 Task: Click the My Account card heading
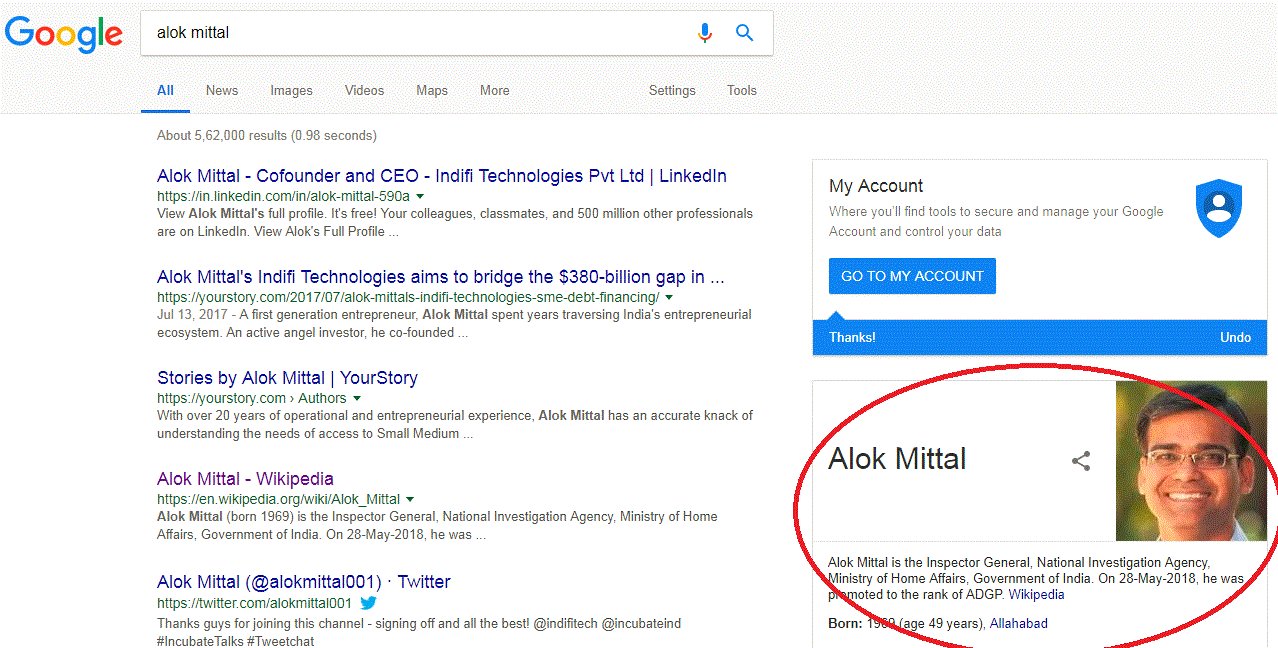876,186
